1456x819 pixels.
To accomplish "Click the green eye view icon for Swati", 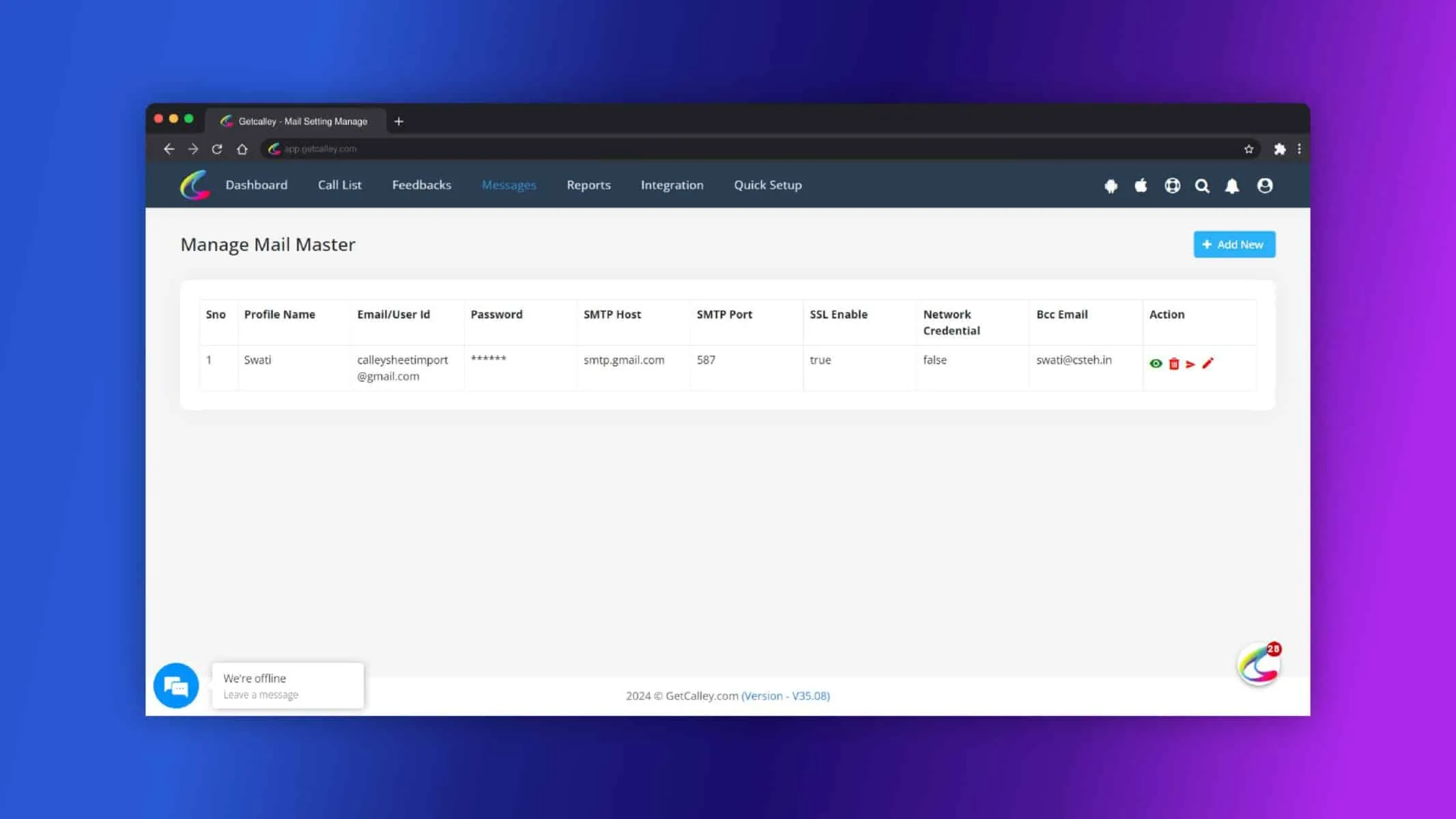I will coord(1156,364).
